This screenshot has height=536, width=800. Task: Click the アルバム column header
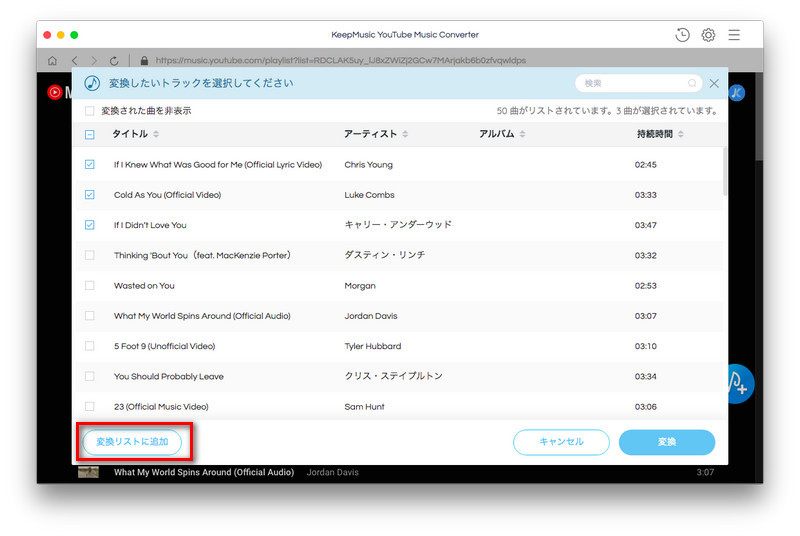(x=496, y=134)
